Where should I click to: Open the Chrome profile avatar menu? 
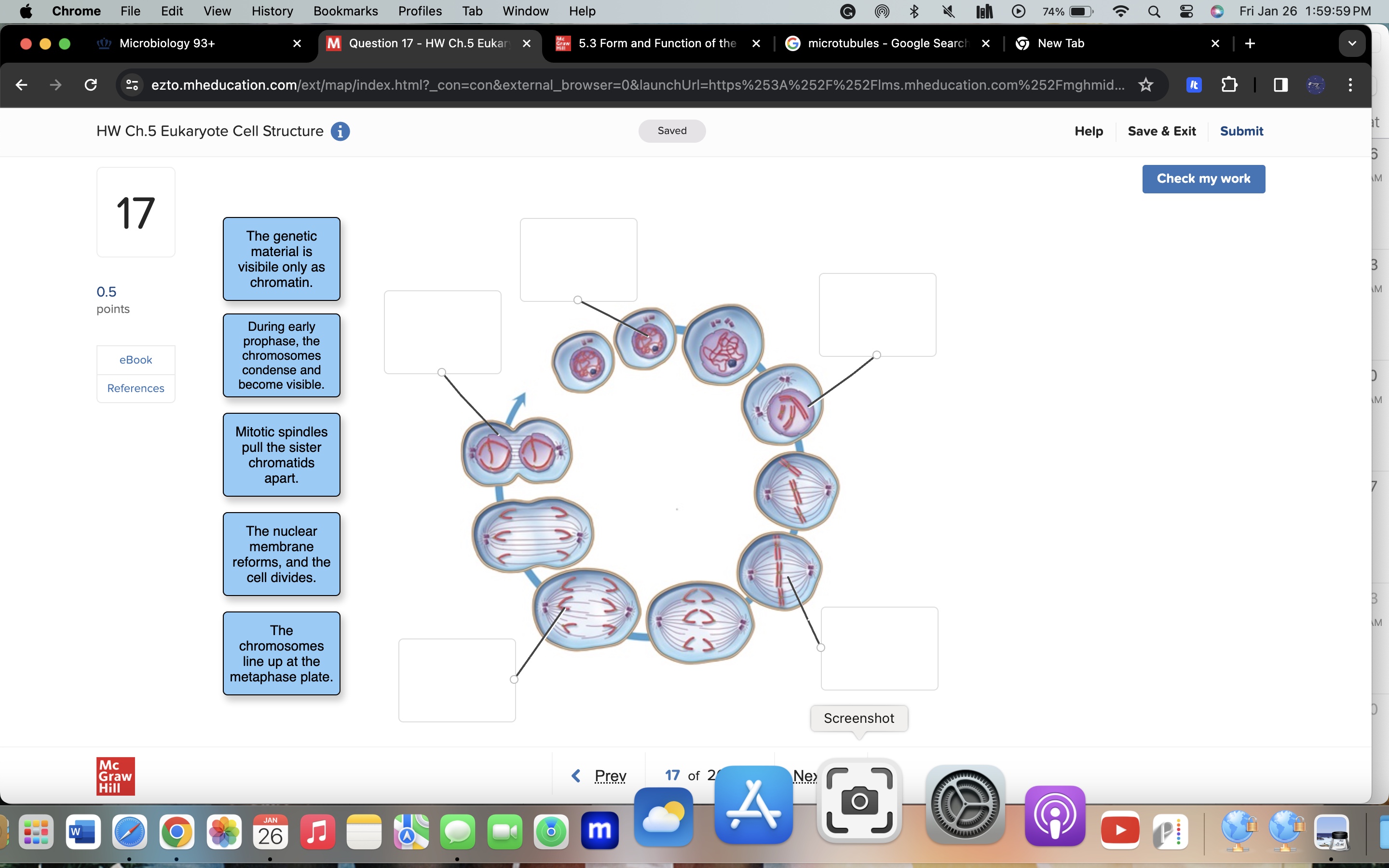[1316, 85]
